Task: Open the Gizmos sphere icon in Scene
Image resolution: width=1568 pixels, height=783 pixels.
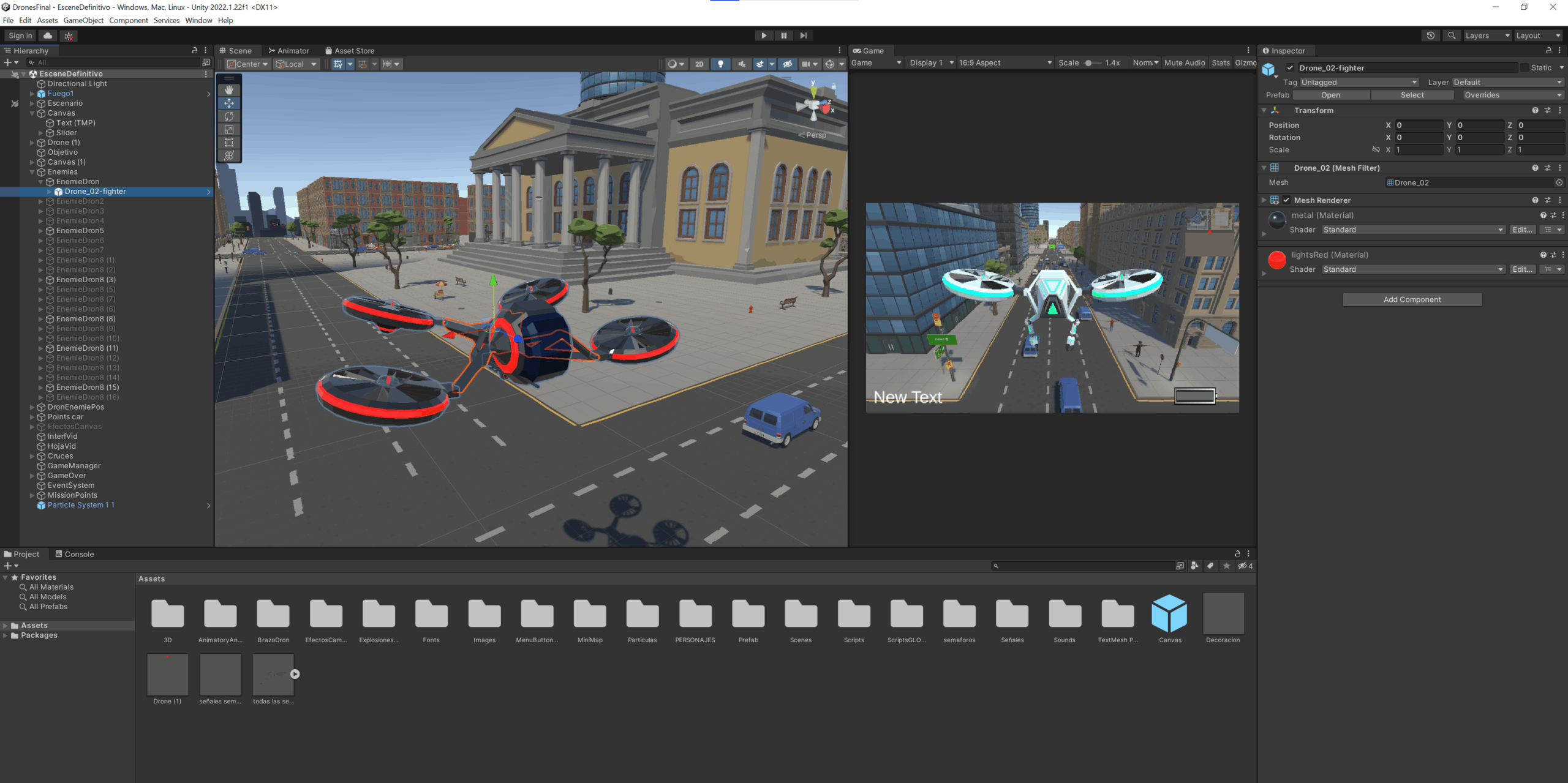Action: pyautogui.click(x=829, y=64)
